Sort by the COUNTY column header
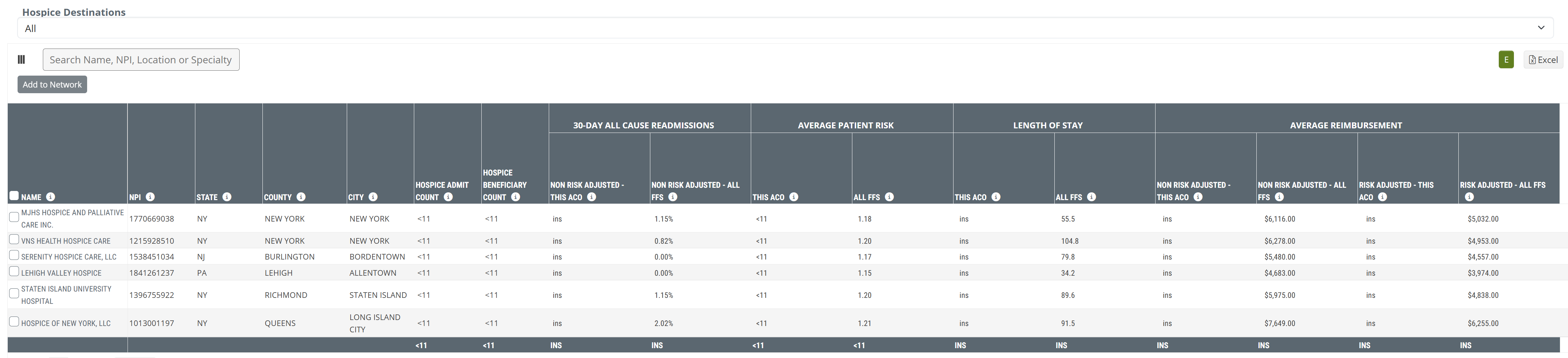Image resolution: width=1568 pixels, height=358 pixels. [278, 197]
